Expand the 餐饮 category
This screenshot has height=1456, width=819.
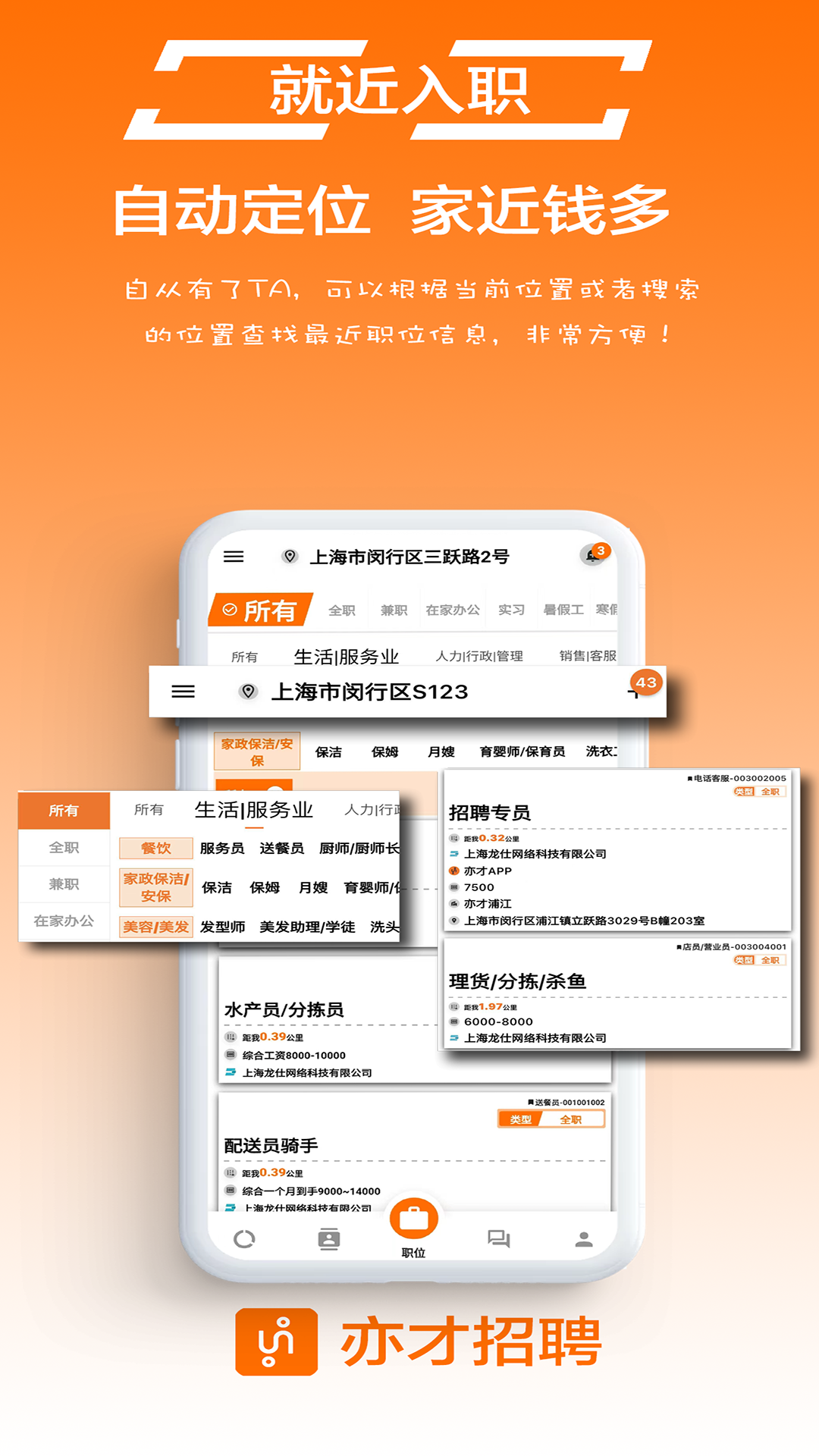click(x=155, y=849)
